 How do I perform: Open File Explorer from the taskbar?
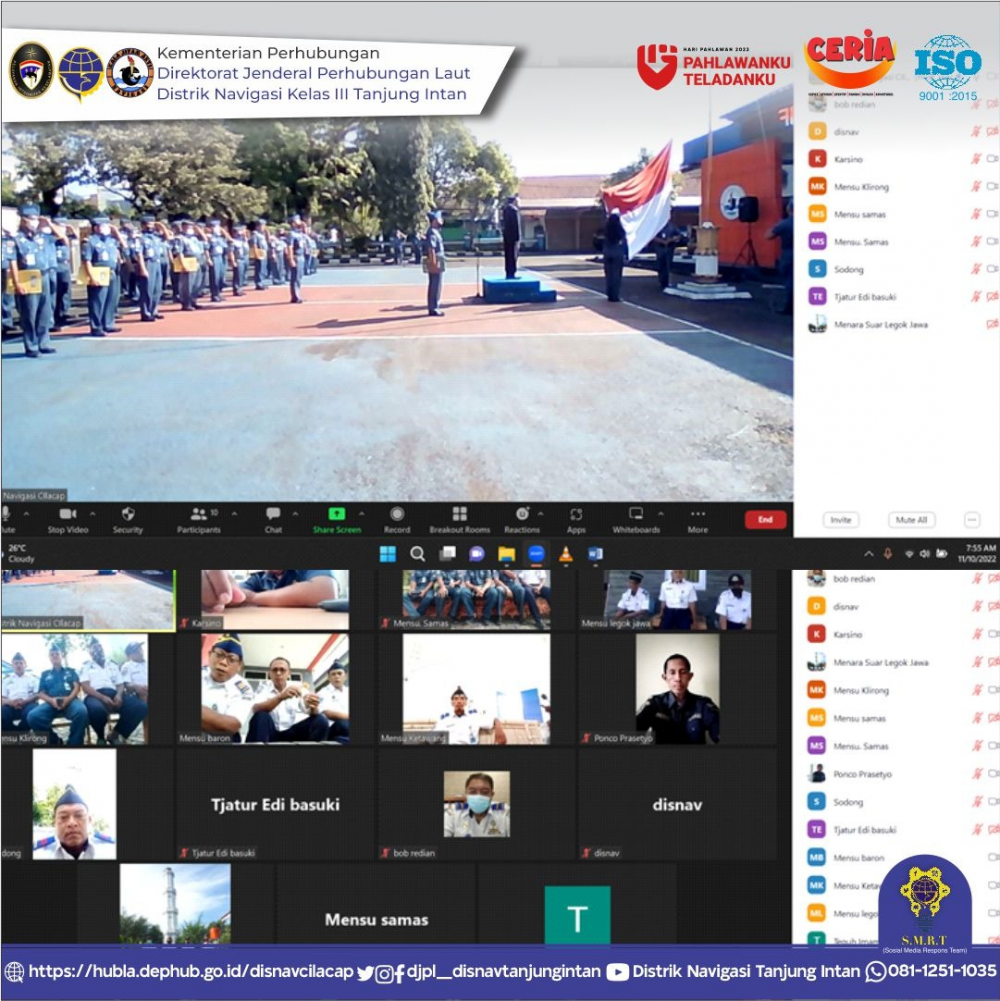(506, 553)
